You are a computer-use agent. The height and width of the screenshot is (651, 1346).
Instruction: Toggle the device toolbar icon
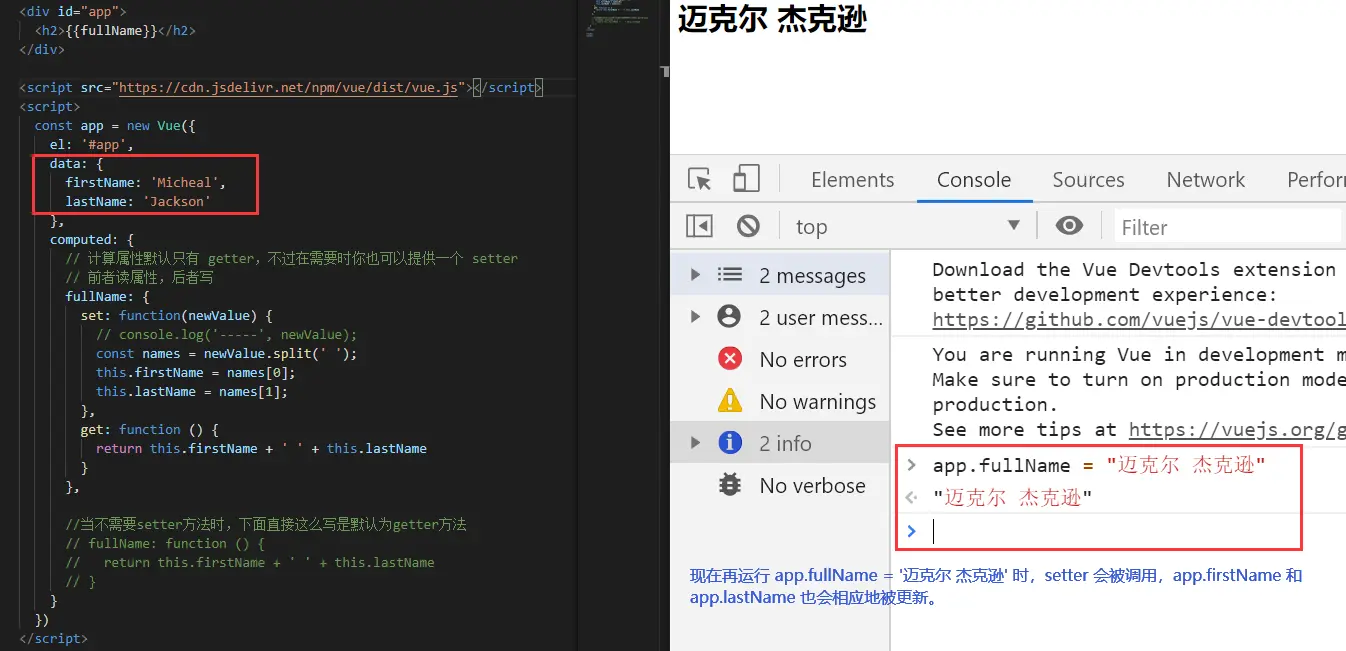tap(746, 179)
